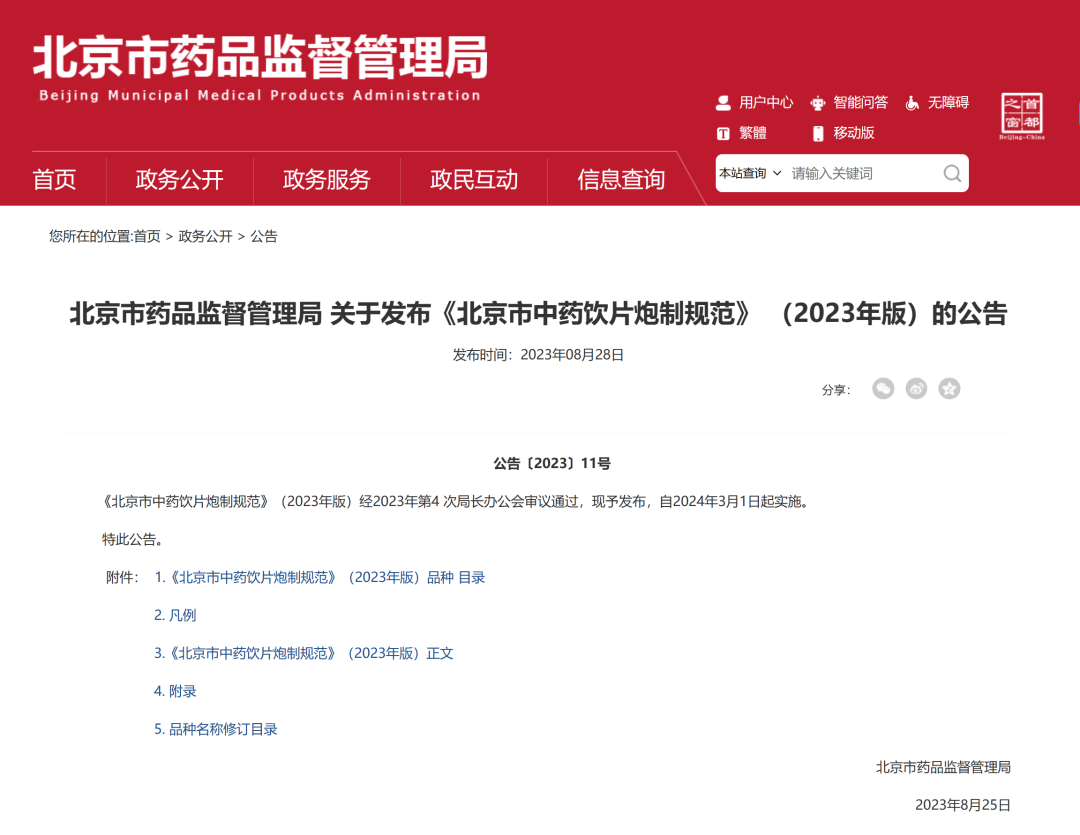This screenshot has width=1080, height=835.
Task: Open the 政民互动 navigation tab
Action: 474,179
